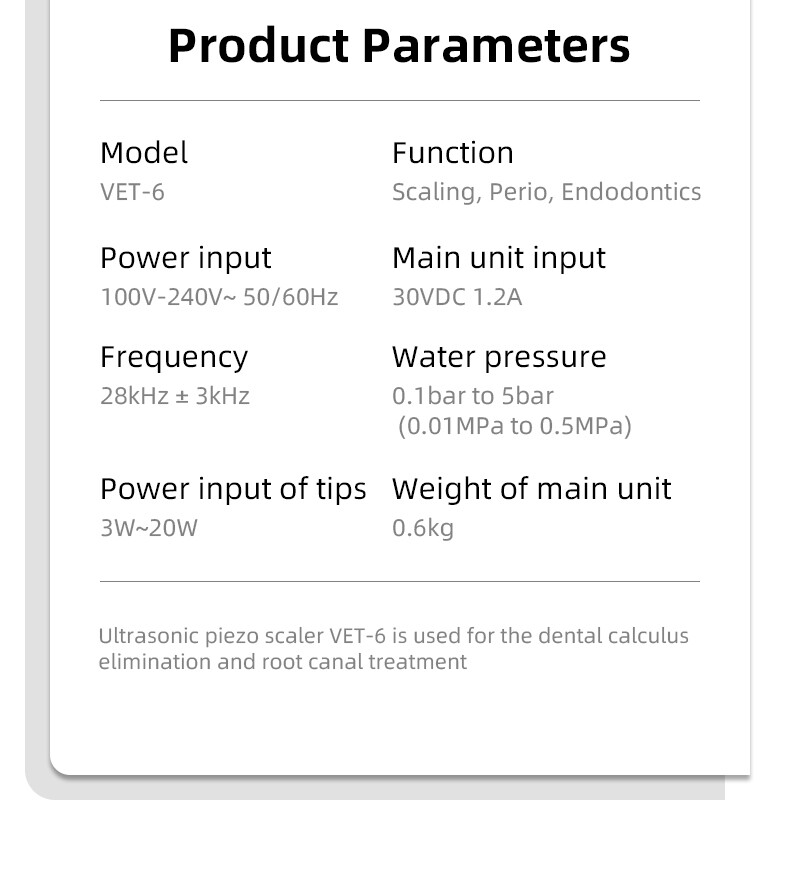
Task: Select the Scaling, Perio, Endodontics text
Action: [546, 192]
